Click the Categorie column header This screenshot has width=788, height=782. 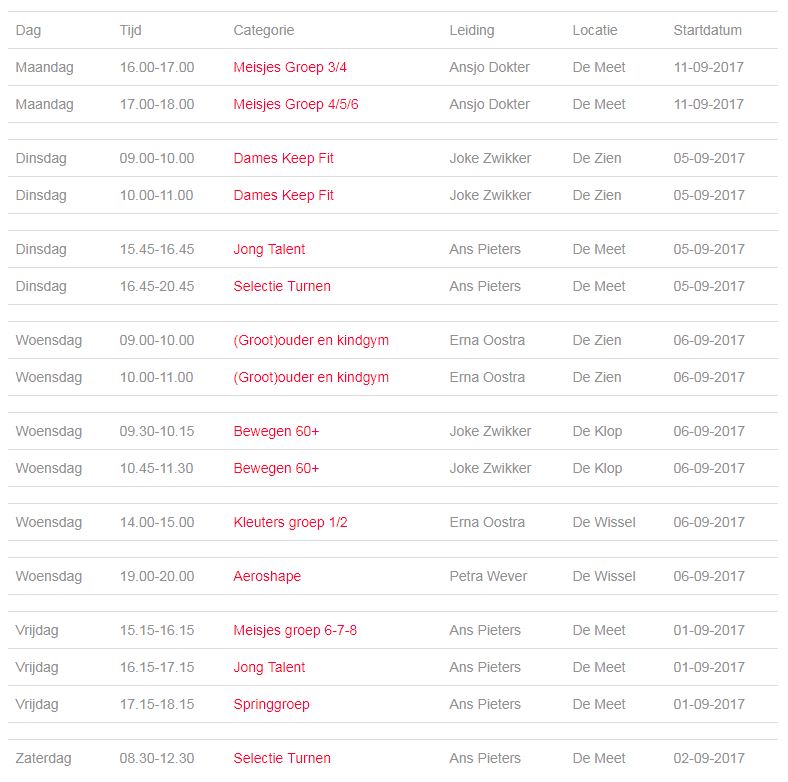(264, 31)
